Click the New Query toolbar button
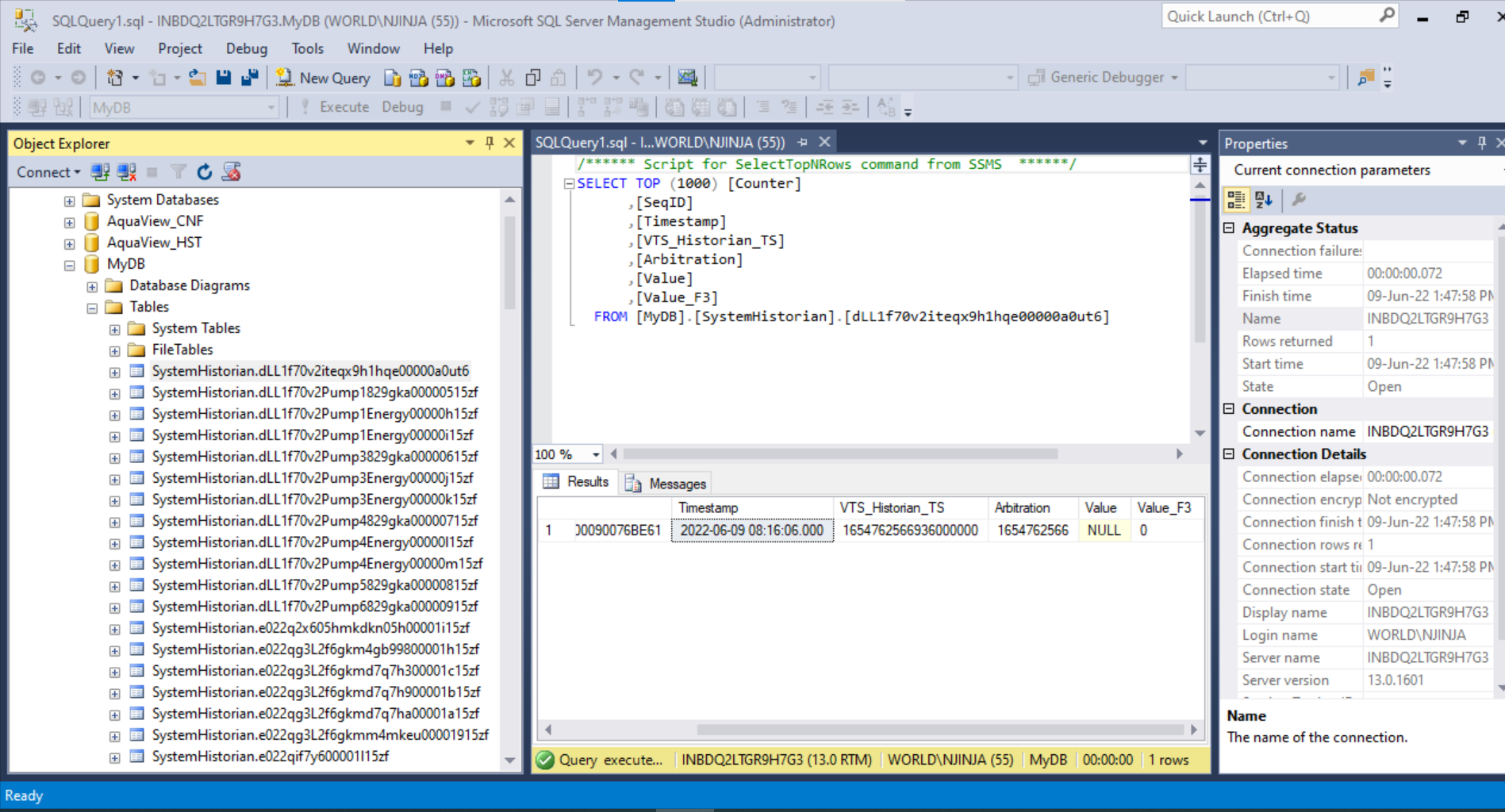This screenshot has height=812, width=1505. click(x=323, y=78)
